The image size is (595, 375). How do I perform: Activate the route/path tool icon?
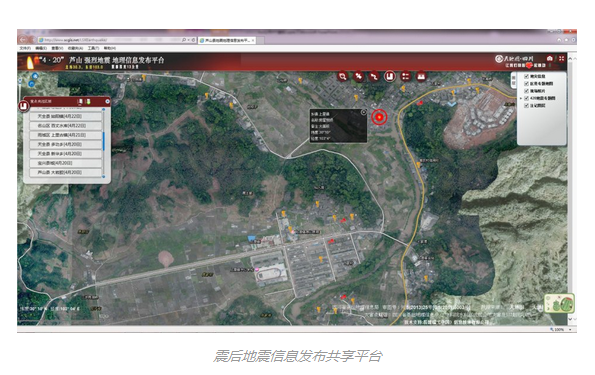pos(374,76)
